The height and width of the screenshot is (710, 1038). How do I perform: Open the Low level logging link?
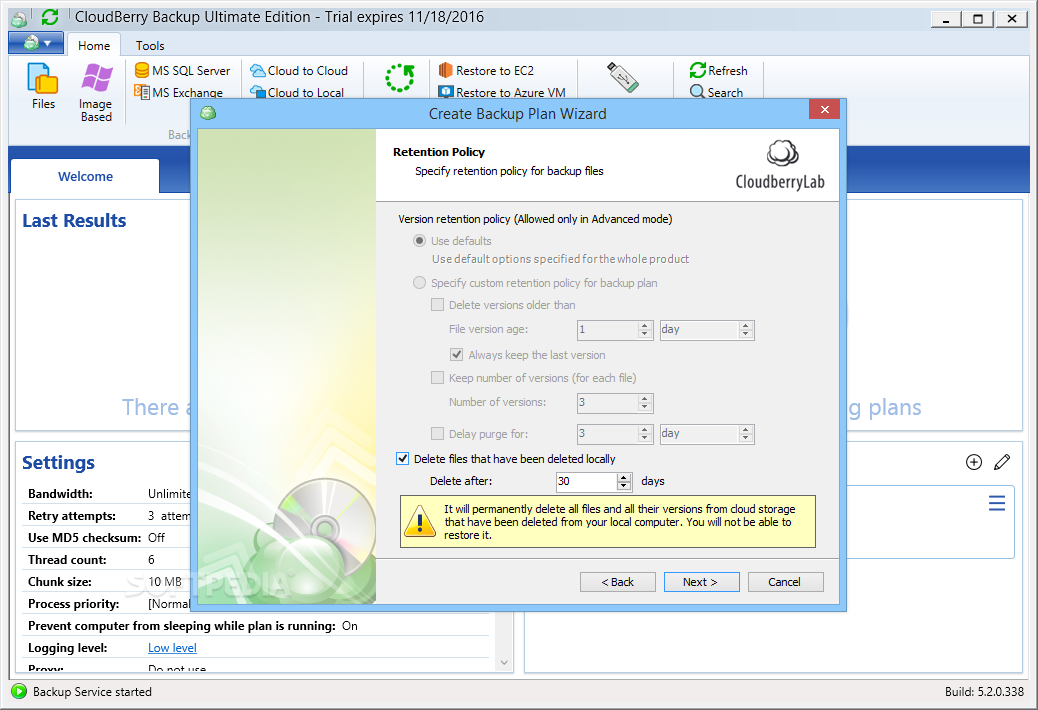(x=172, y=648)
